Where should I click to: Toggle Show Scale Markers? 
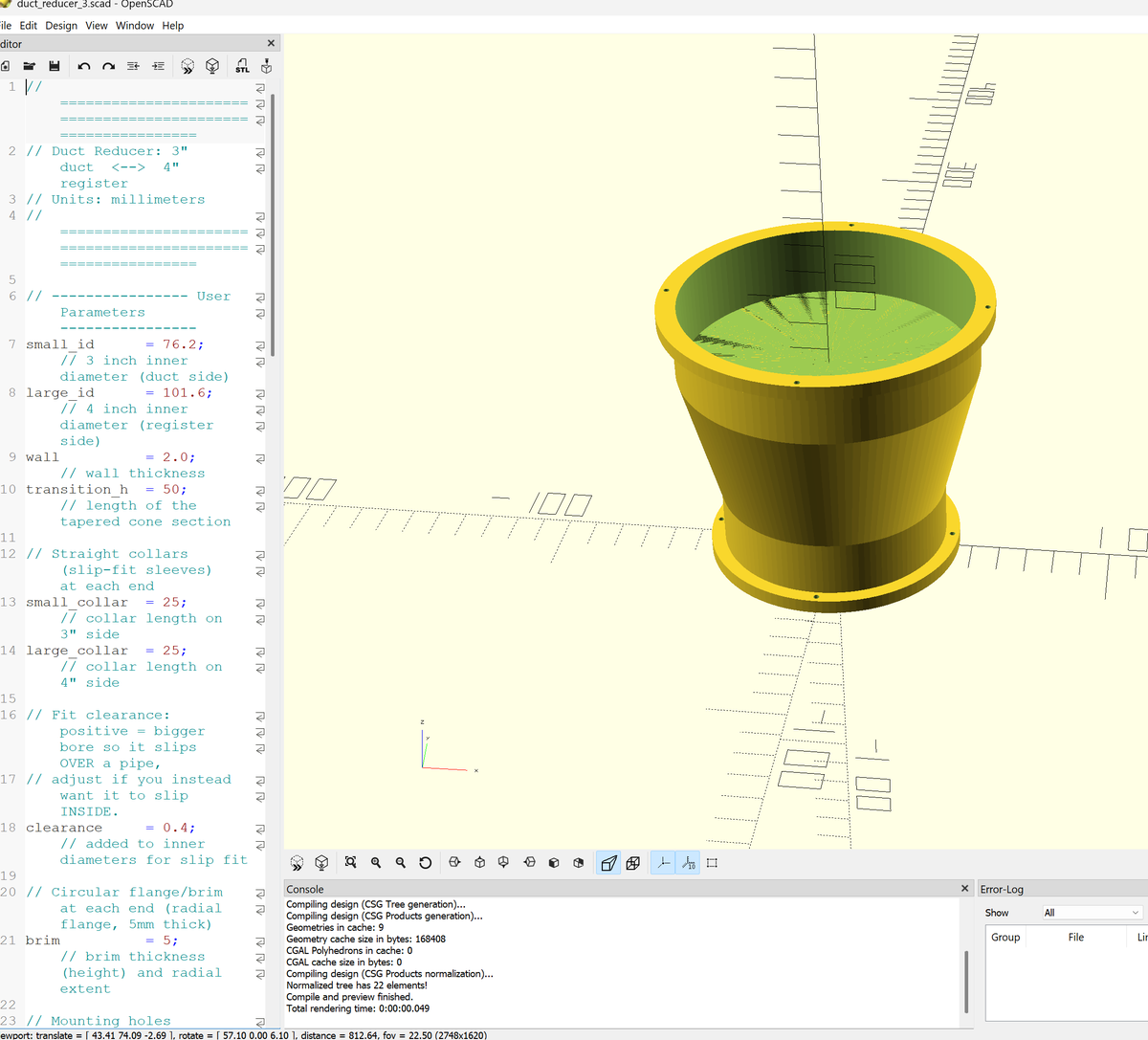pos(689,863)
